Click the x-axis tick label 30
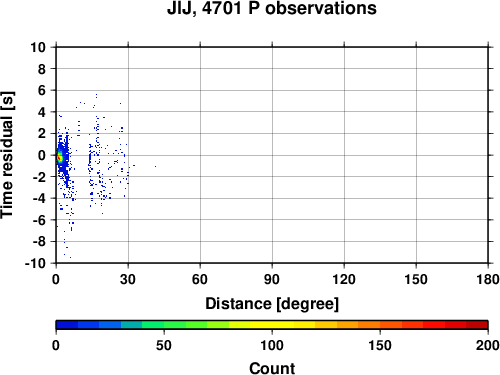This screenshot has width=500, height=375. tap(128, 279)
